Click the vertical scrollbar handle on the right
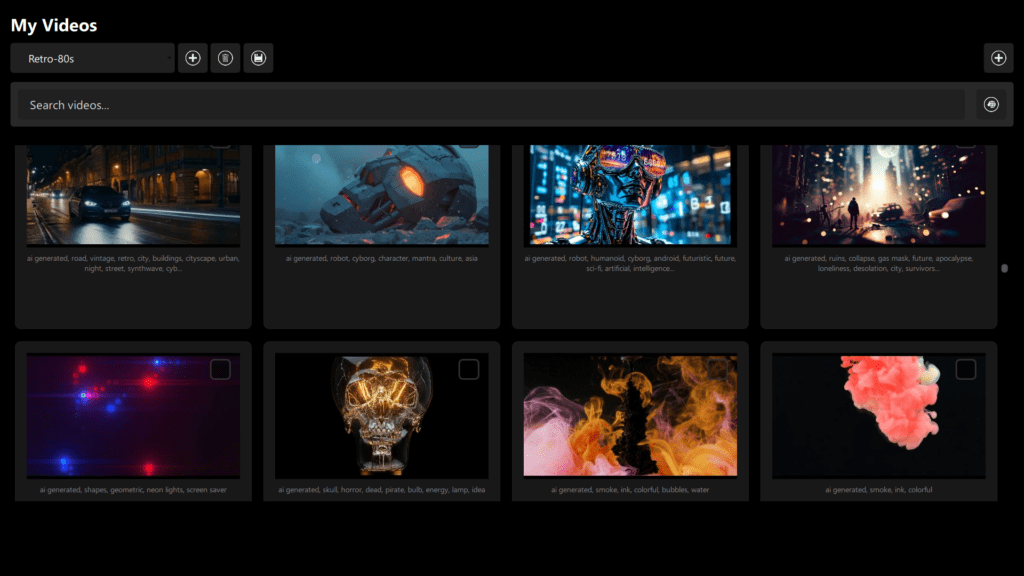 coord(1004,268)
